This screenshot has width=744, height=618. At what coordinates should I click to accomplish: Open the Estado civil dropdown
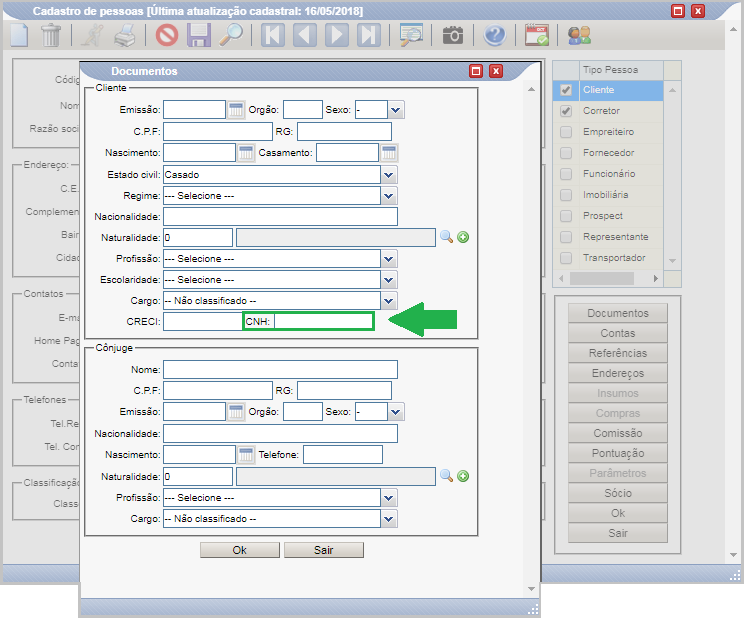389,175
